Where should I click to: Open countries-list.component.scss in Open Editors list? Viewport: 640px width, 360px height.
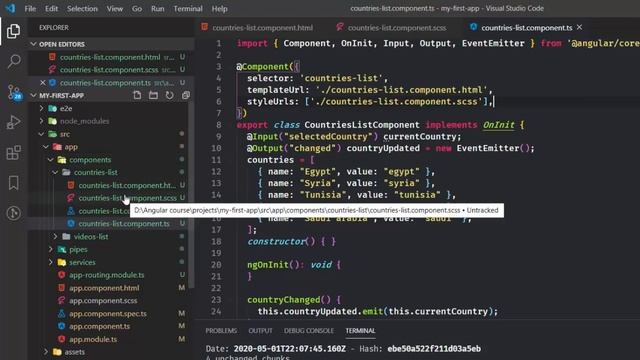[x=110, y=70]
